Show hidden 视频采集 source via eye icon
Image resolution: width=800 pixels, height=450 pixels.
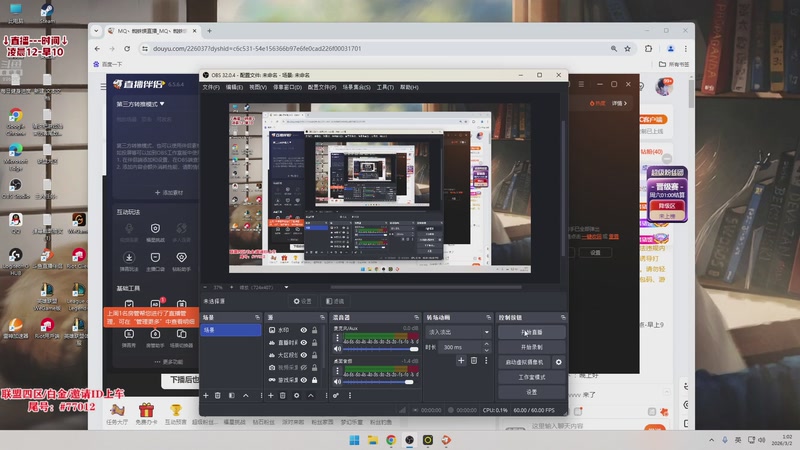pyautogui.click(x=304, y=367)
